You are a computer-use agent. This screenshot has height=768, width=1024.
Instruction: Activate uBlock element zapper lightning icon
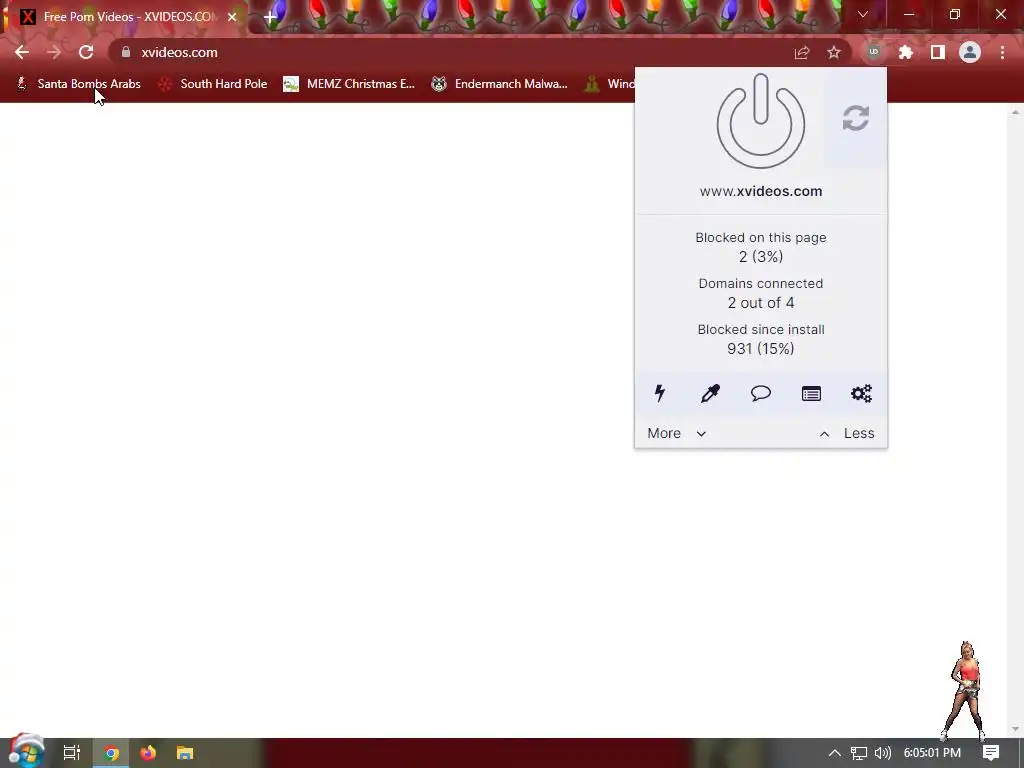pyautogui.click(x=660, y=393)
